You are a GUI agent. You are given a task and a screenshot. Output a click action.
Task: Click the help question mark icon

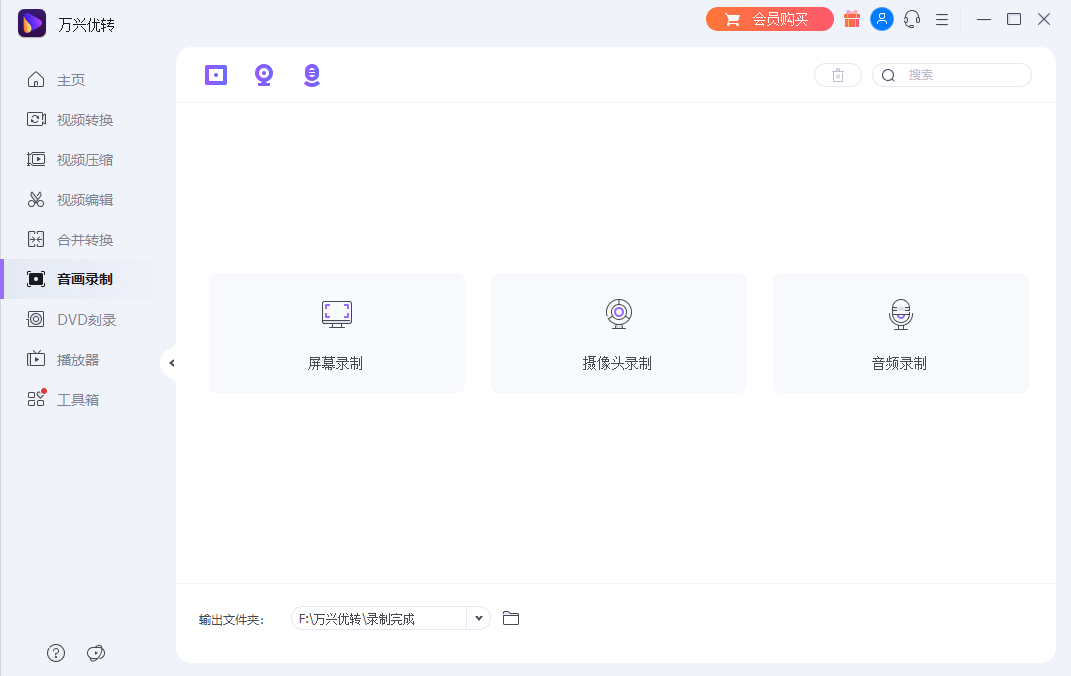55,652
